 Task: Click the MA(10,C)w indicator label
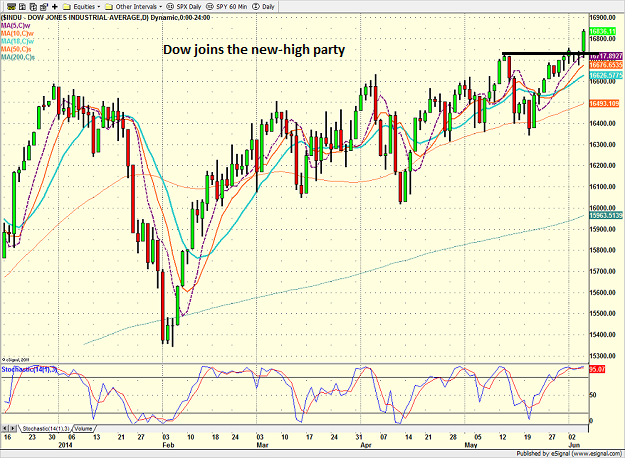pyautogui.click(x=17, y=33)
